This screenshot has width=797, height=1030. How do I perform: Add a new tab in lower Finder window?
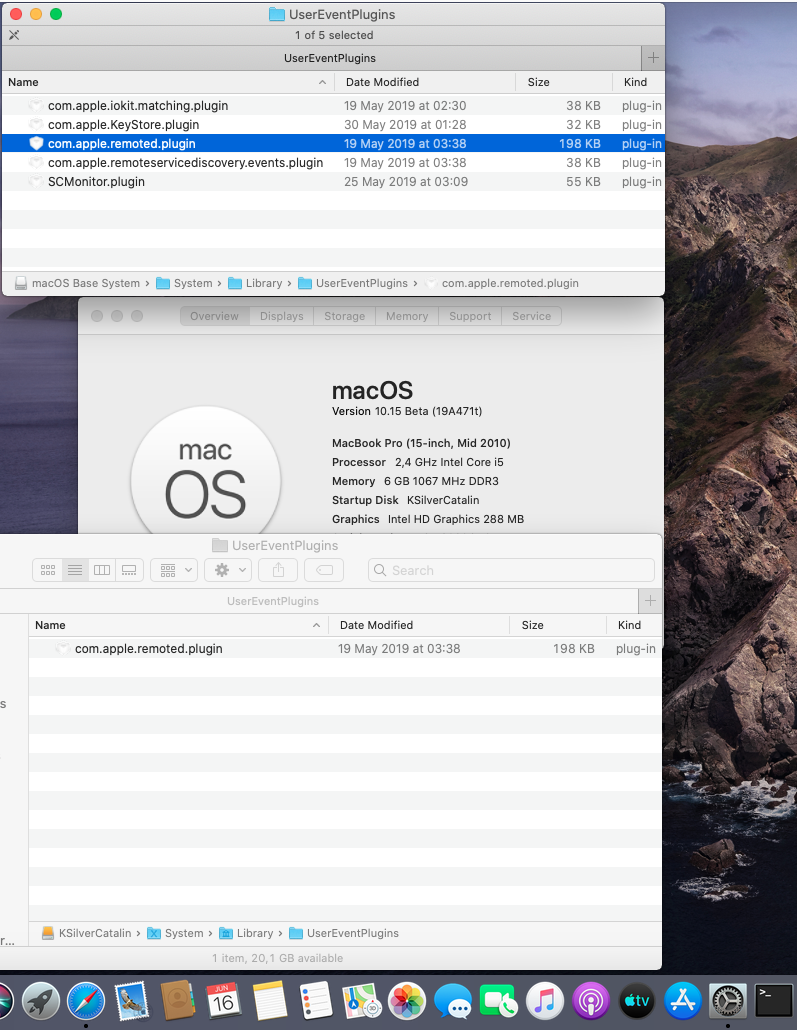click(x=650, y=601)
